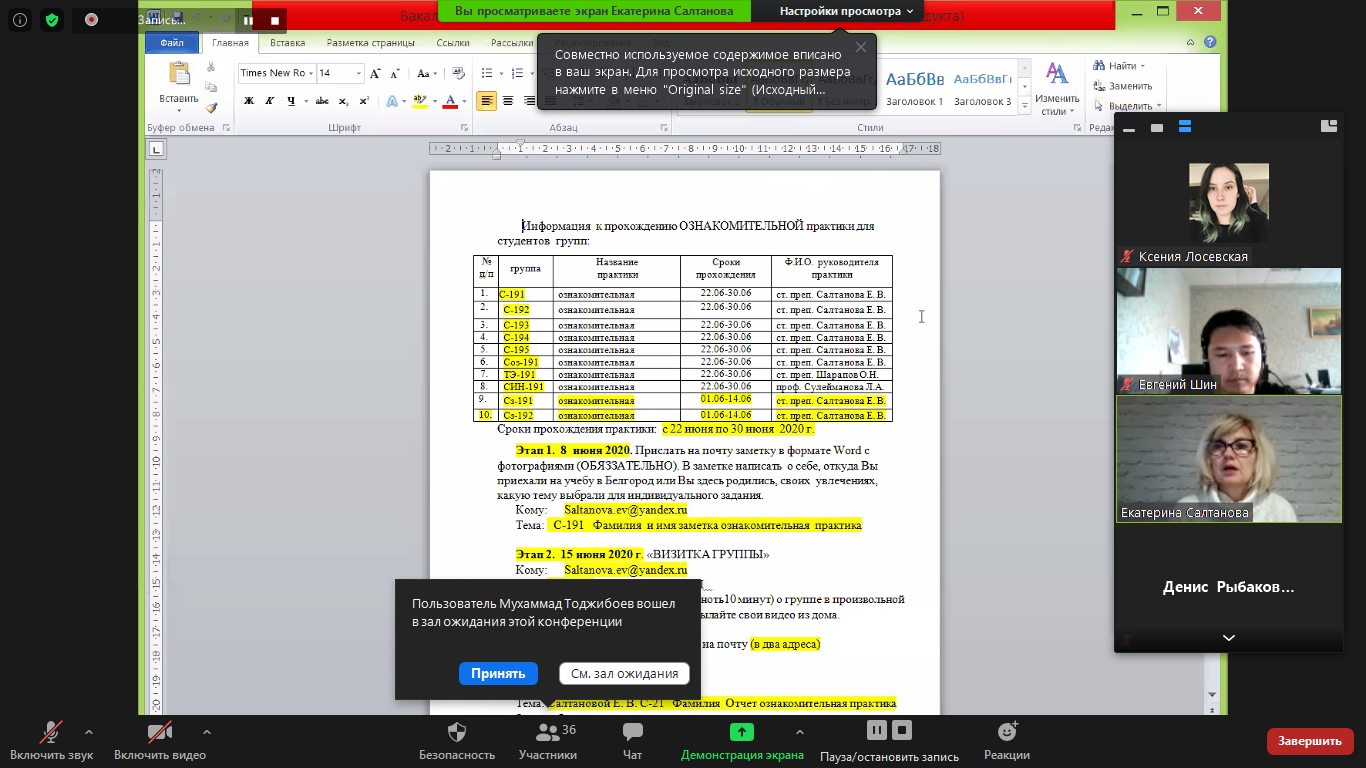
Task: Click the Cut scissors icon
Action: click(x=211, y=67)
